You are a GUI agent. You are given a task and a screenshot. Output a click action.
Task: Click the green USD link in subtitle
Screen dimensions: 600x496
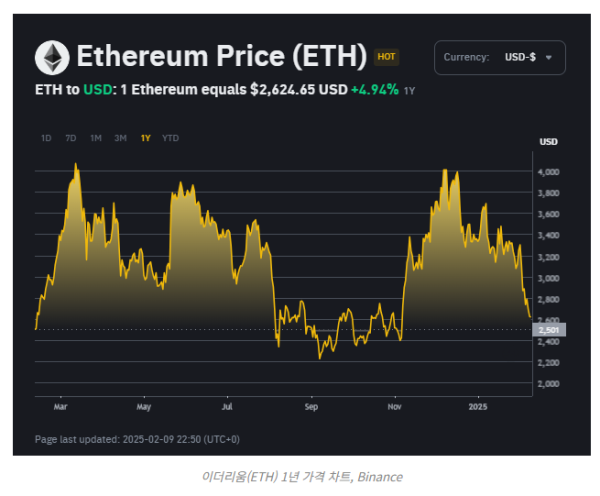pyautogui.click(x=98, y=89)
